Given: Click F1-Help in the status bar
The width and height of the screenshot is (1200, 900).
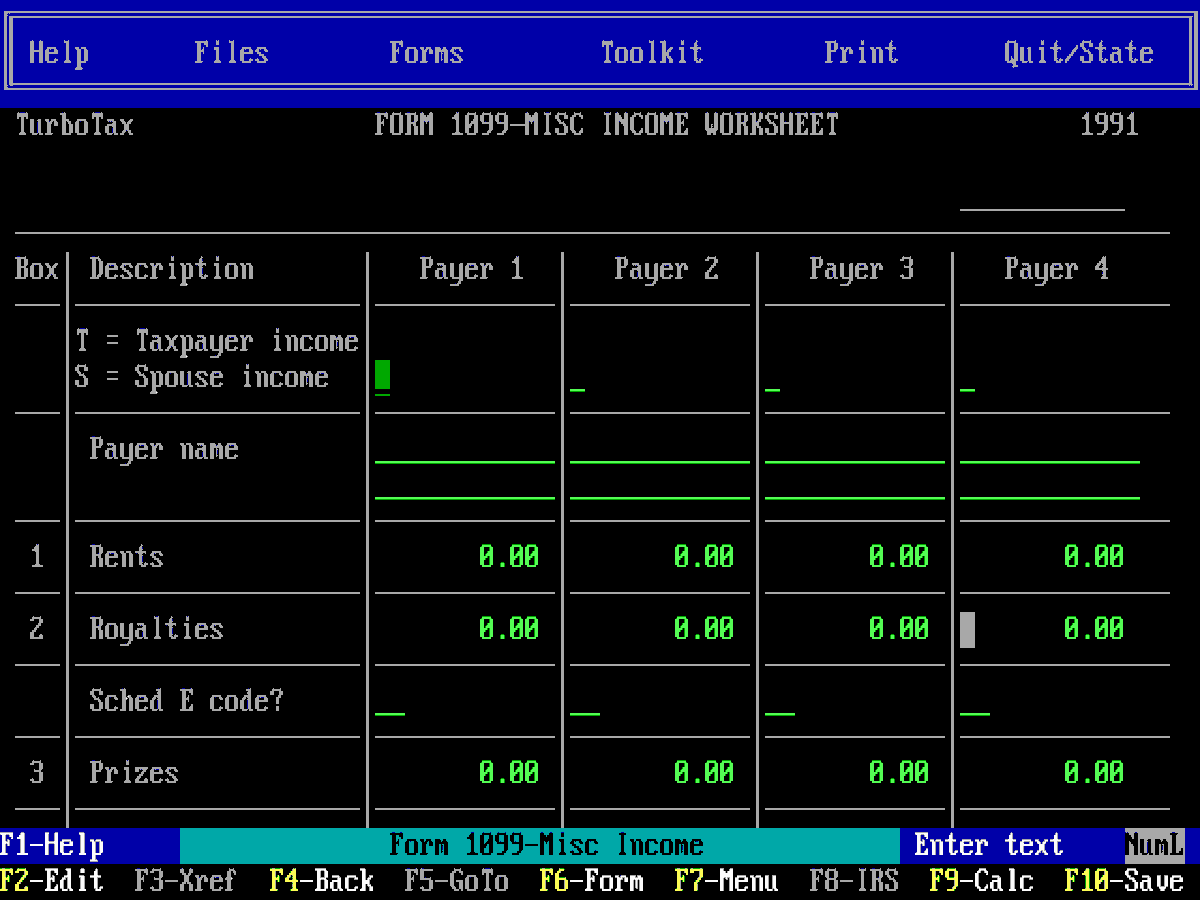Looking at the screenshot, I should pos(52,845).
